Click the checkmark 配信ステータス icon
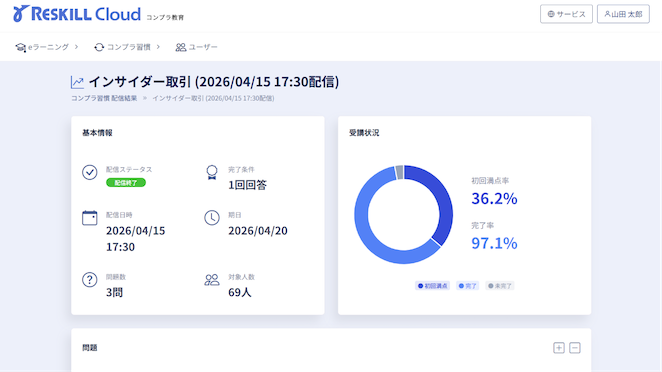This screenshot has width=662, height=372. click(x=90, y=172)
